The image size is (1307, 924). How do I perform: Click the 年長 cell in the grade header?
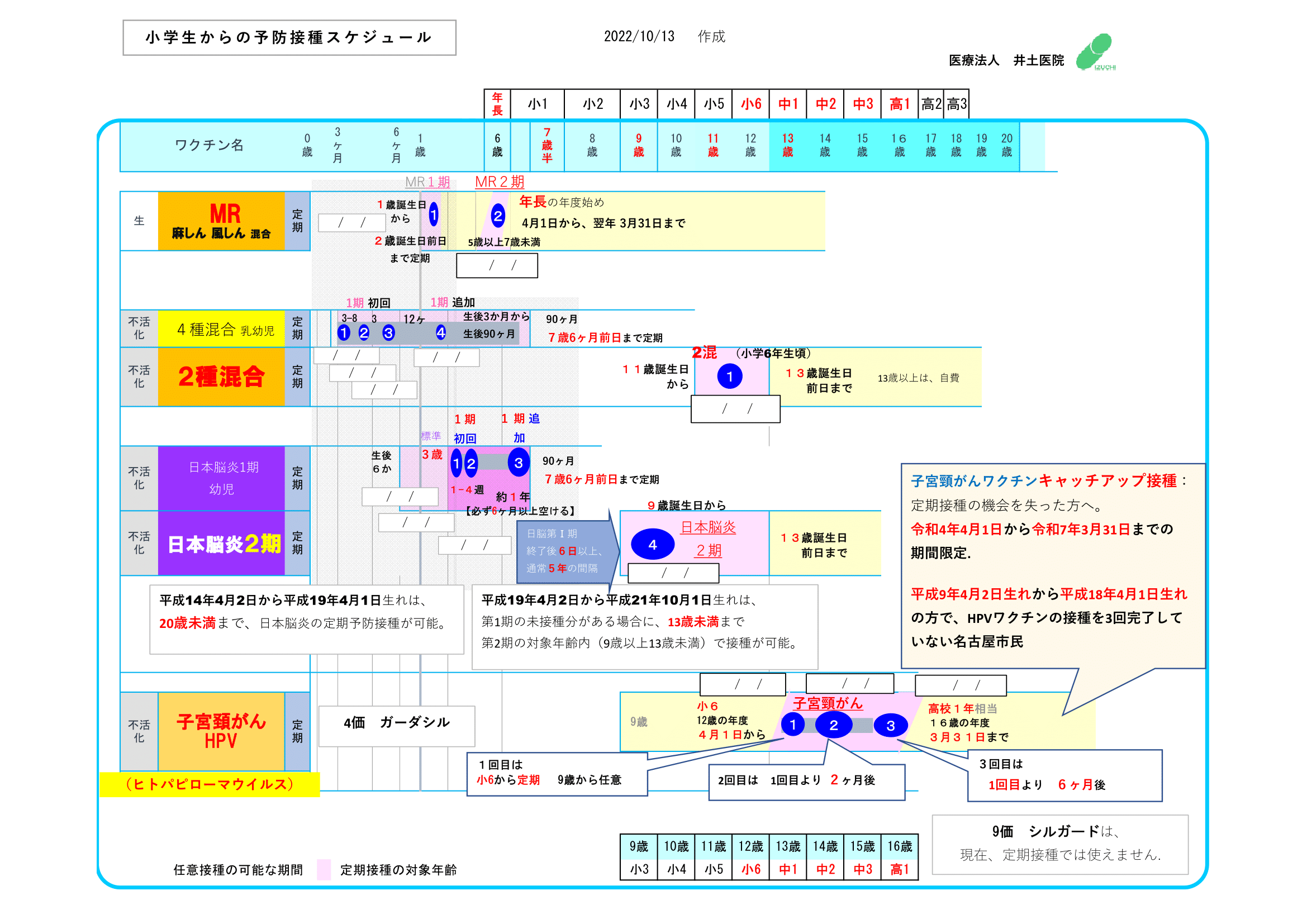[497, 104]
